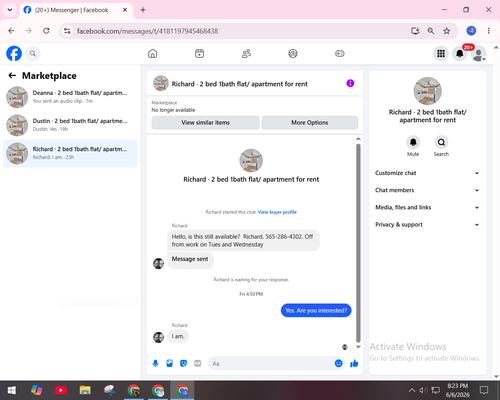Click the site information icon in address bar
The height and width of the screenshot is (400, 500).
click(x=67, y=31)
